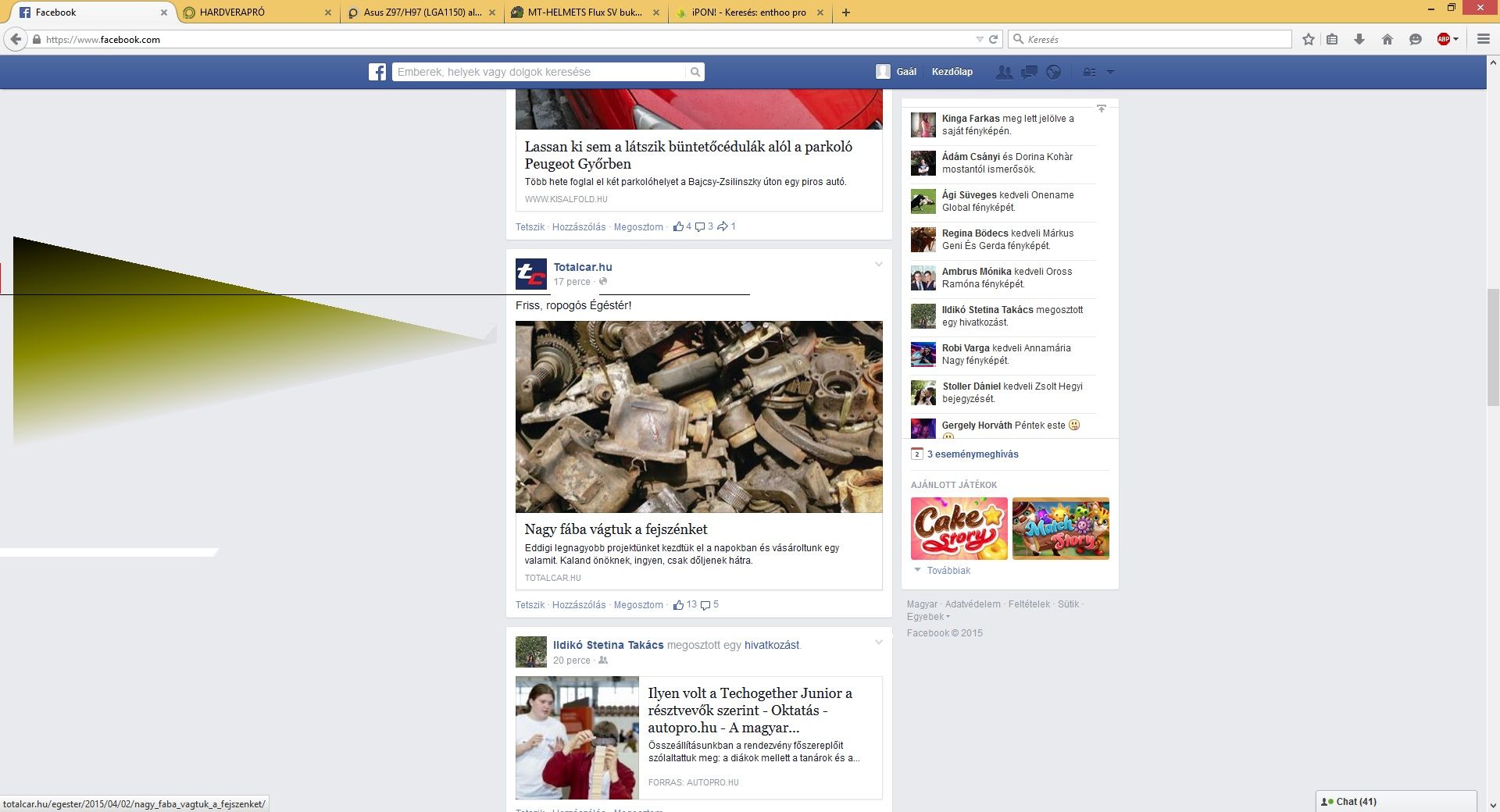The width and height of the screenshot is (1500, 812).
Task: Open the Feltételek footer link
Action: (x=1029, y=604)
